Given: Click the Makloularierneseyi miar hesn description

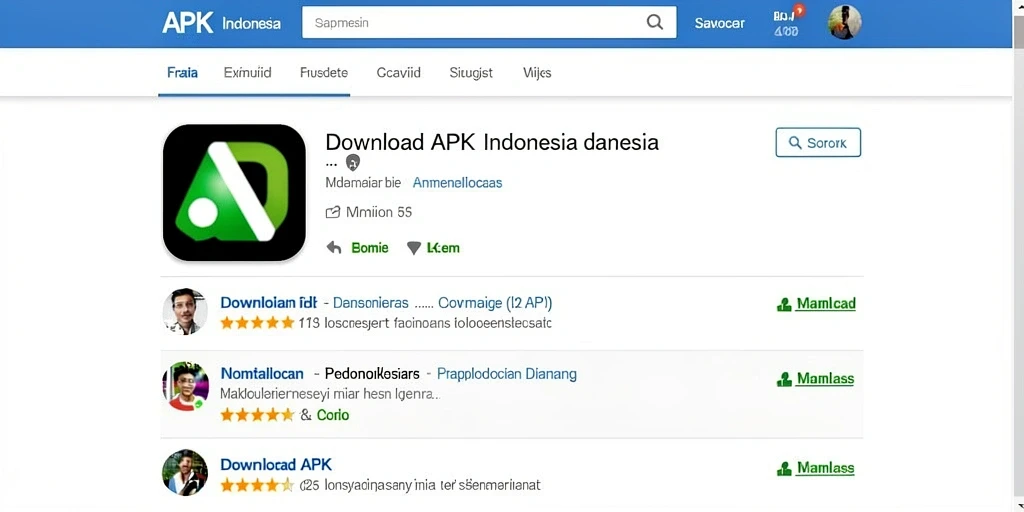Looking at the screenshot, I should tap(330, 394).
